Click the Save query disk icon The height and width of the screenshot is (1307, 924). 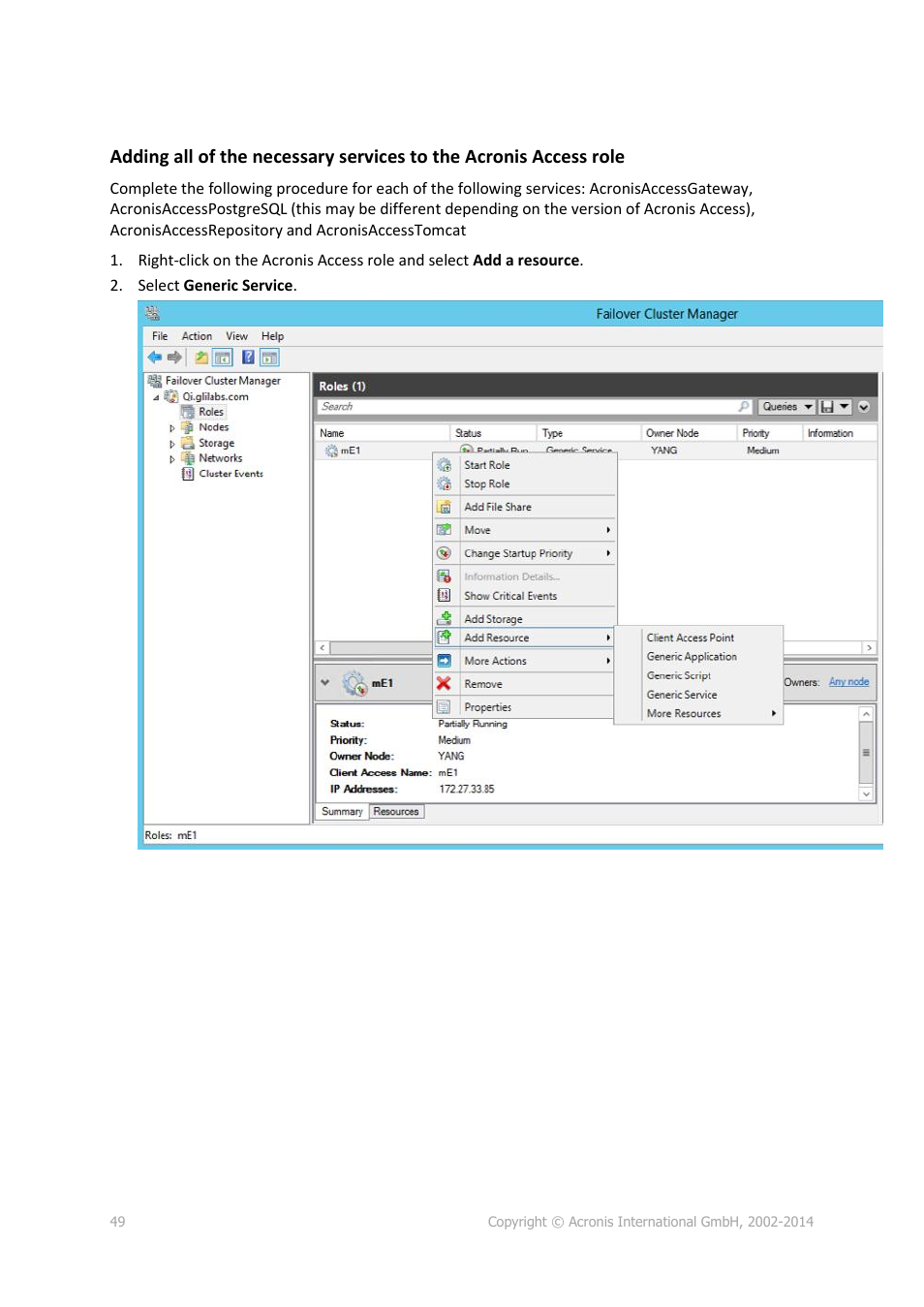[827, 407]
